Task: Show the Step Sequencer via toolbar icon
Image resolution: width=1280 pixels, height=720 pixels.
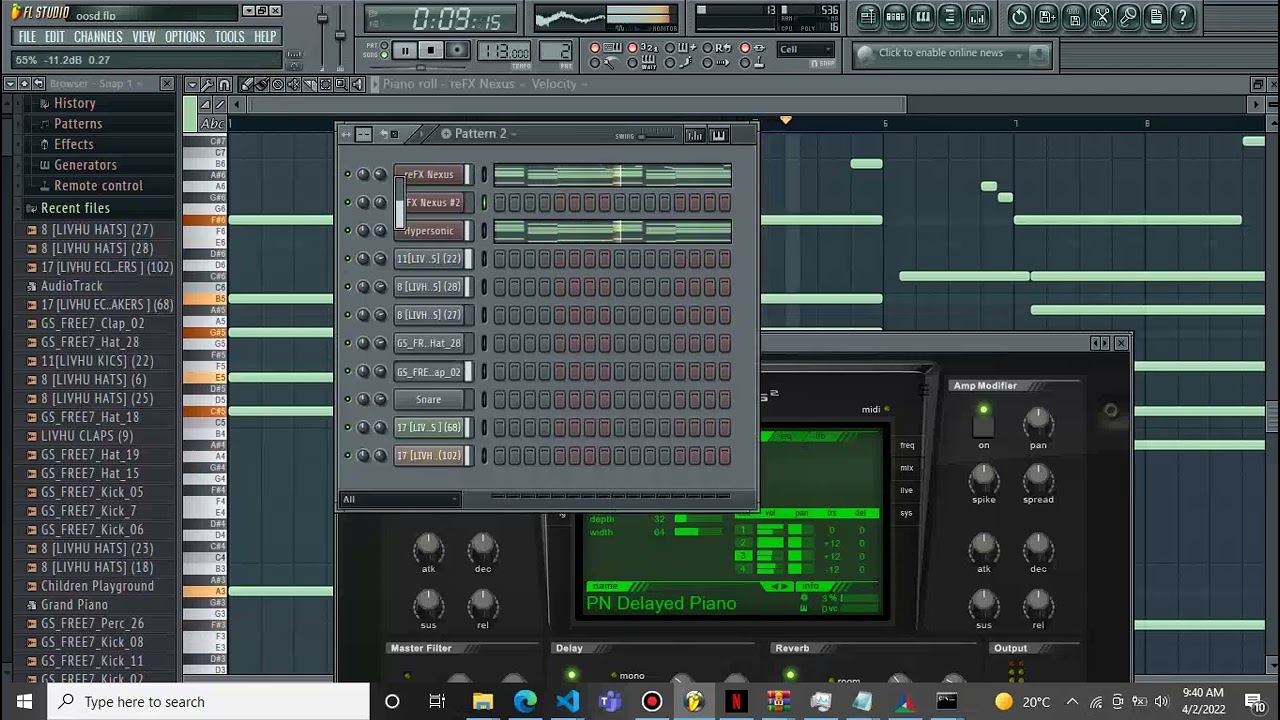Action: pos(895,17)
